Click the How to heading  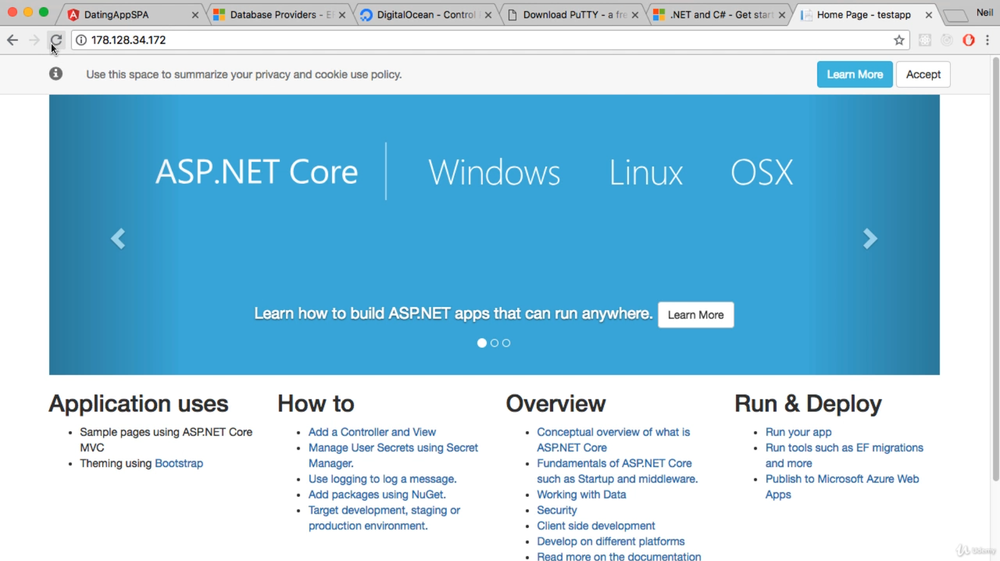point(316,404)
